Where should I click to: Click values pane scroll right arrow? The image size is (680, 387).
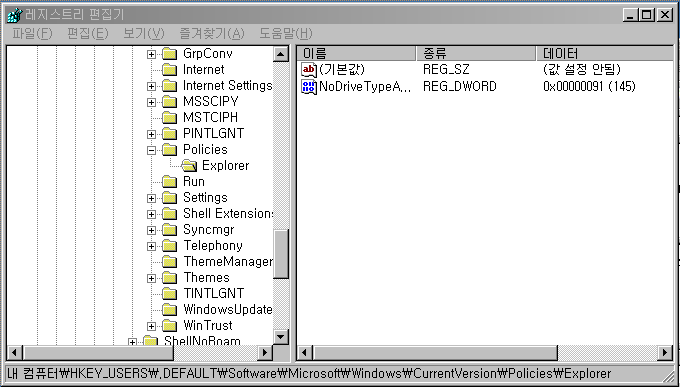(665, 352)
